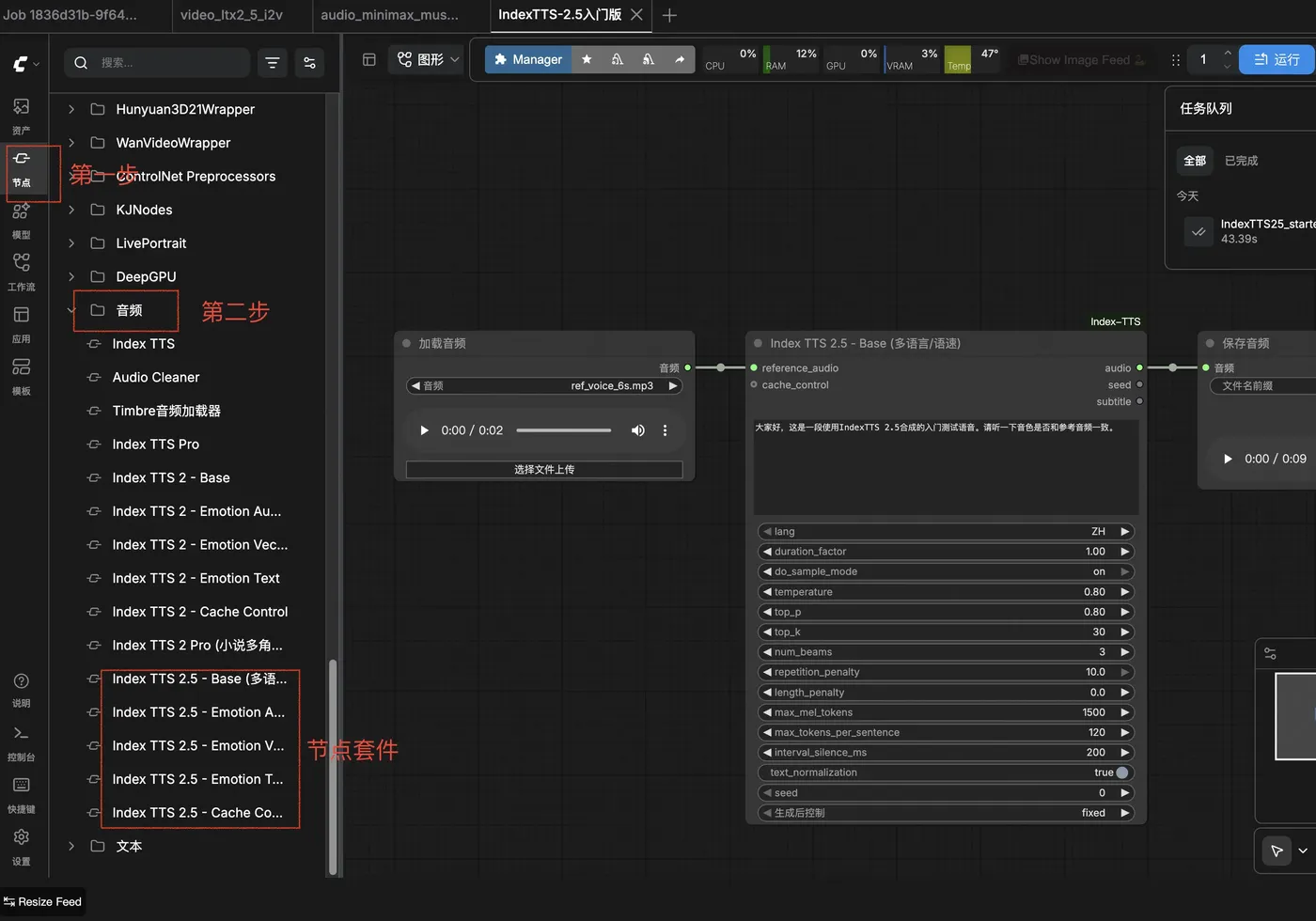This screenshot has height=921, width=1316.
Task: Open the 说明 (help) panel
Action: pyautogui.click(x=21, y=690)
